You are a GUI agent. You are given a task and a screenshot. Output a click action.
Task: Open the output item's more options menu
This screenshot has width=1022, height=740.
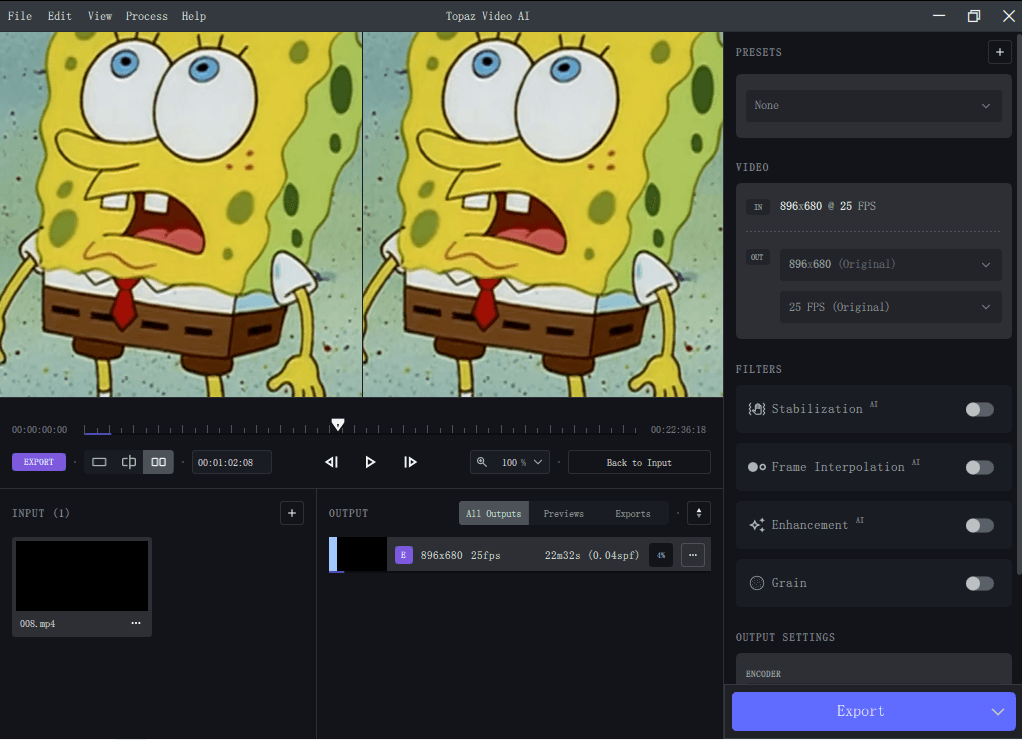[693, 555]
